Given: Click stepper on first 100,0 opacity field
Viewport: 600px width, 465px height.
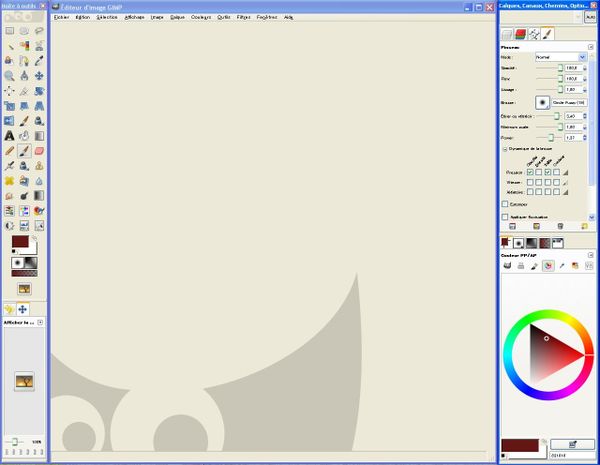Looking at the screenshot, I should tap(584, 68).
